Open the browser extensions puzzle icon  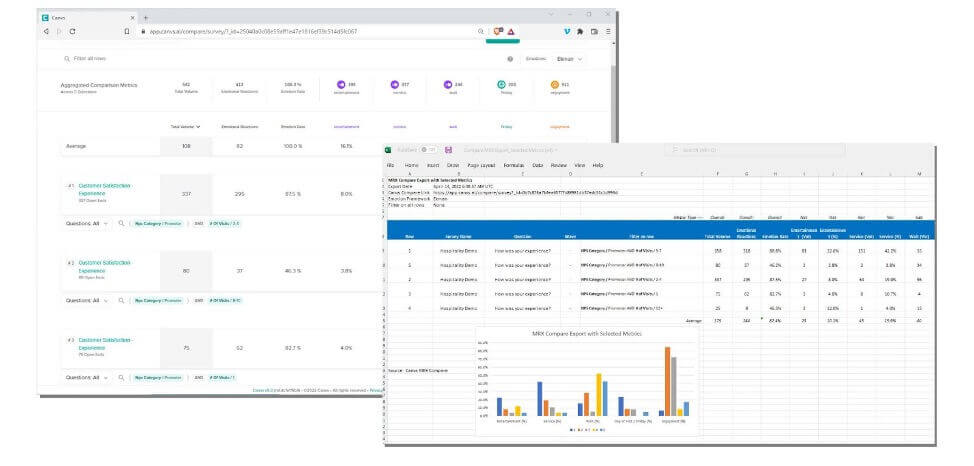click(x=580, y=31)
